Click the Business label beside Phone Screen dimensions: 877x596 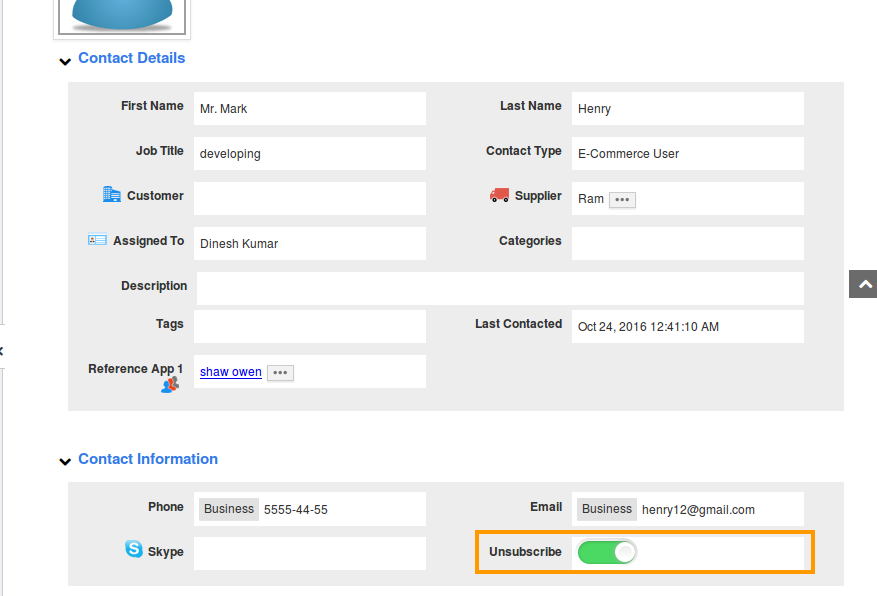[x=229, y=509]
